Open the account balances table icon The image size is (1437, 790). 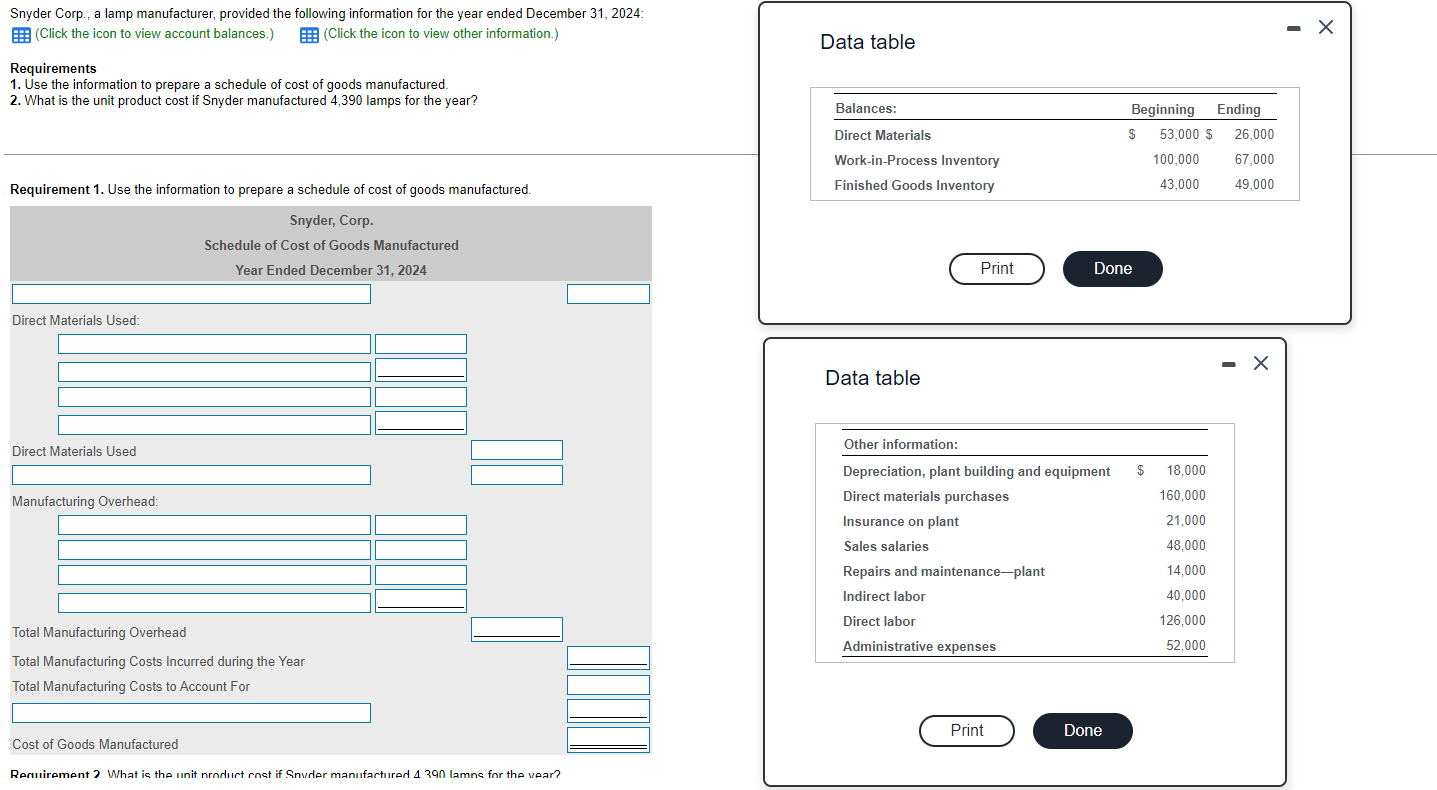(x=20, y=35)
